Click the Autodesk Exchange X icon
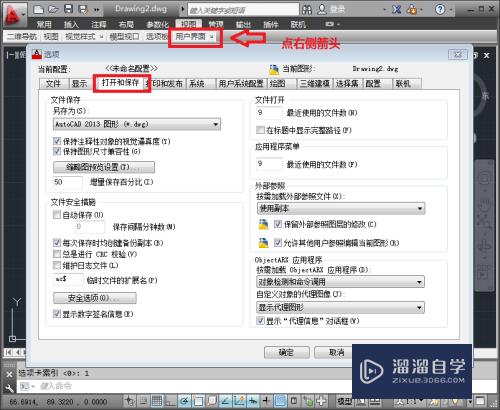This screenshot has width=500, height=410. (x=397, y=9)
